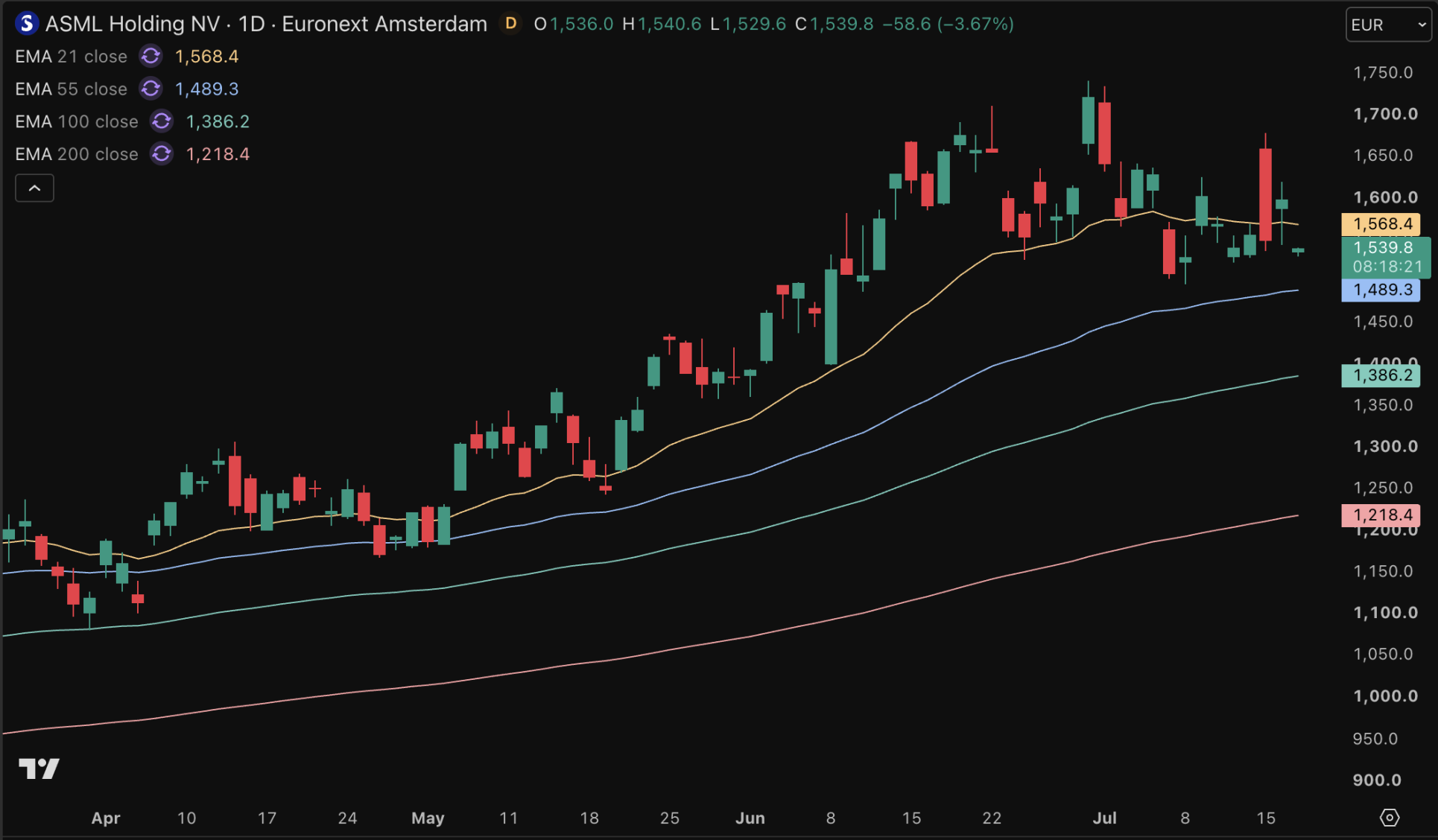
Task: Click the EMA 100 legend value 1,386.2
Action: pos(218,121)
